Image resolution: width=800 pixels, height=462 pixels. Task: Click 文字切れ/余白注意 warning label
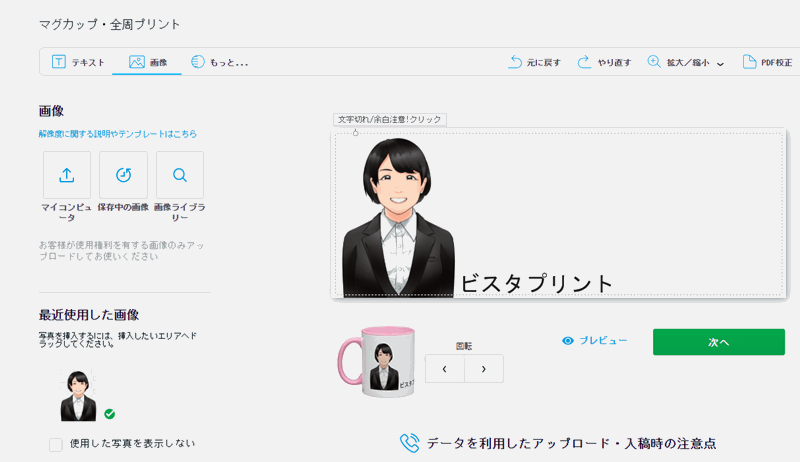click(x=390, y=119)
